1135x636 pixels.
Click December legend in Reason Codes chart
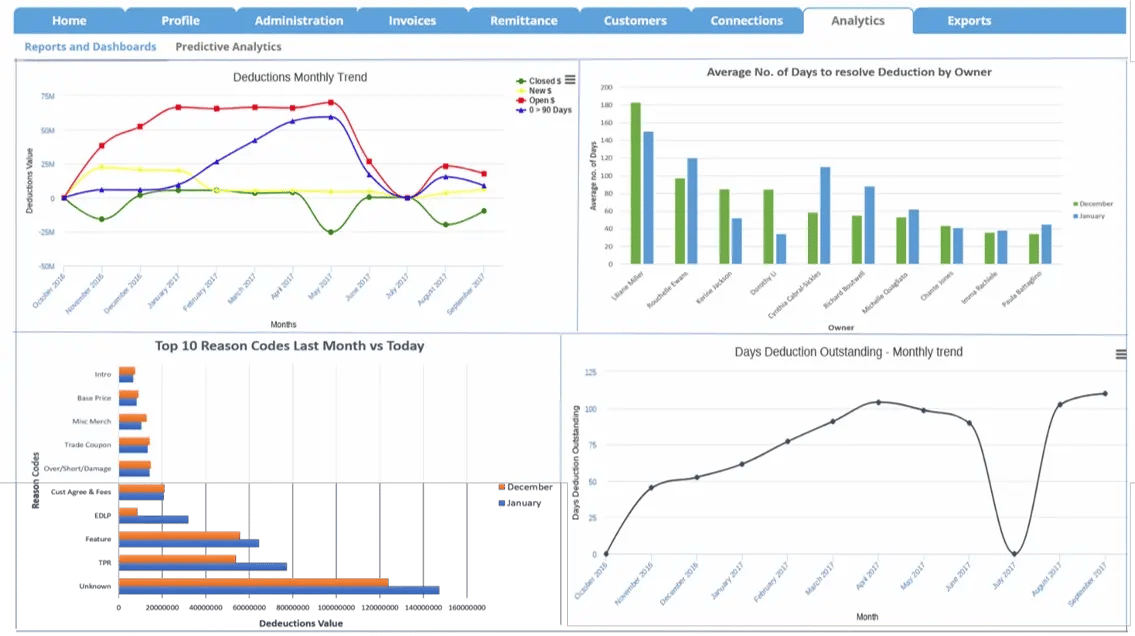tap(526, 487)
